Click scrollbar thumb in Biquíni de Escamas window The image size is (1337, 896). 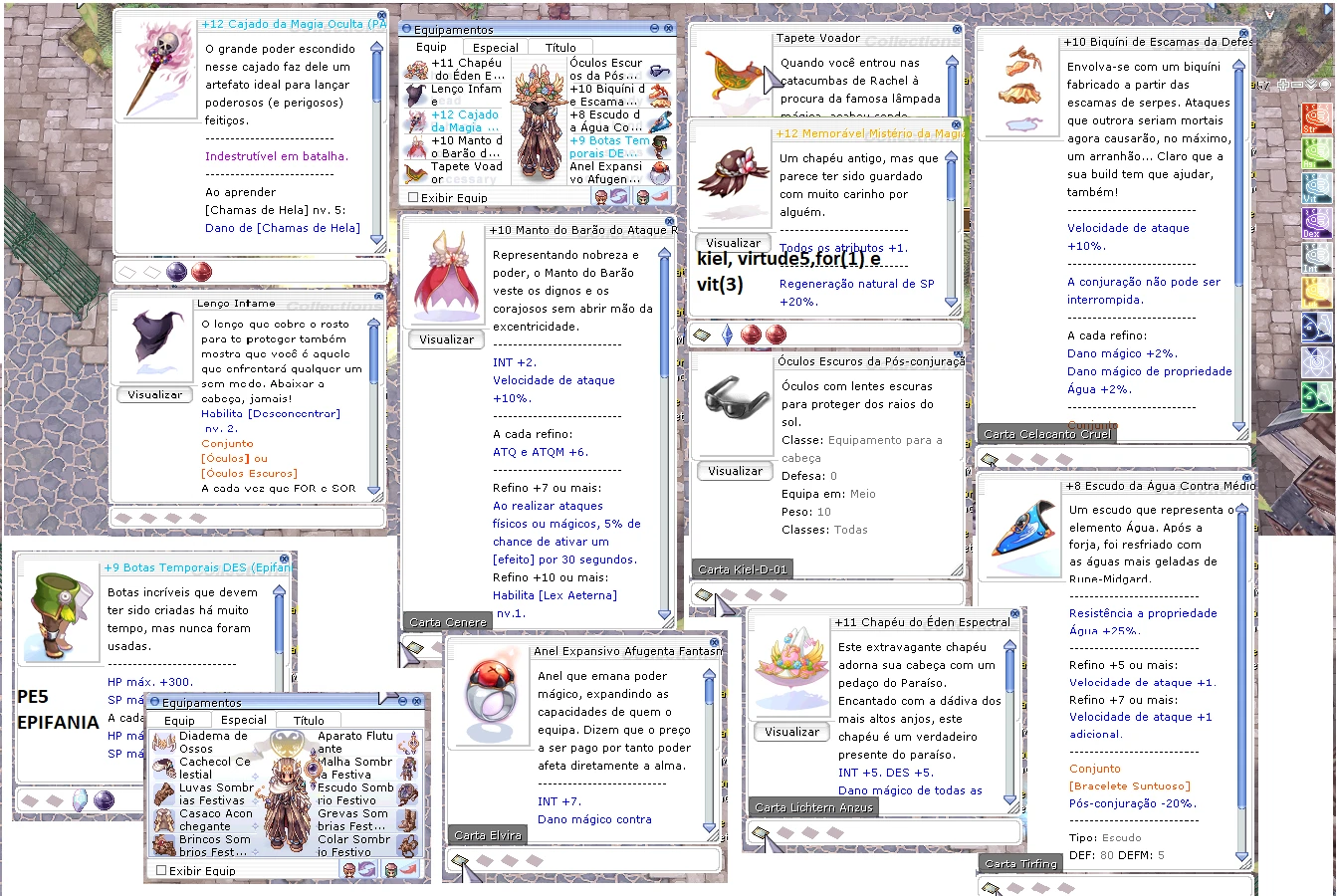pyautogui.click(x=1239, y=177)
